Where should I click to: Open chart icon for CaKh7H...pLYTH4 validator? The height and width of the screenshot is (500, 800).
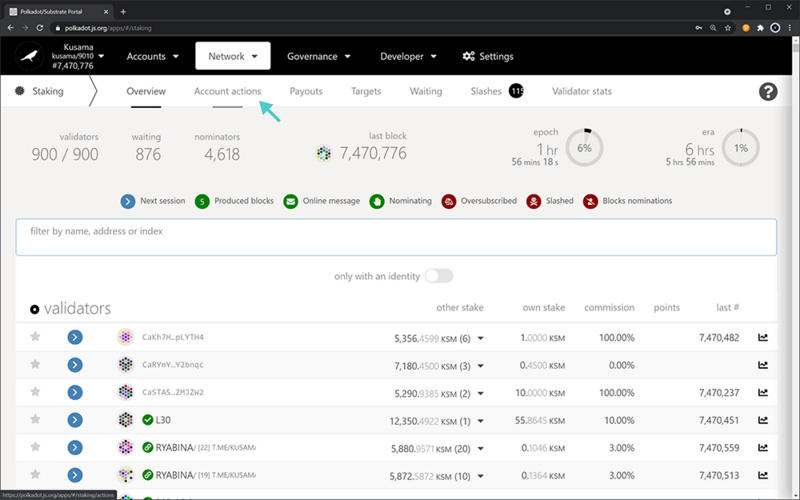pos(763,337)
